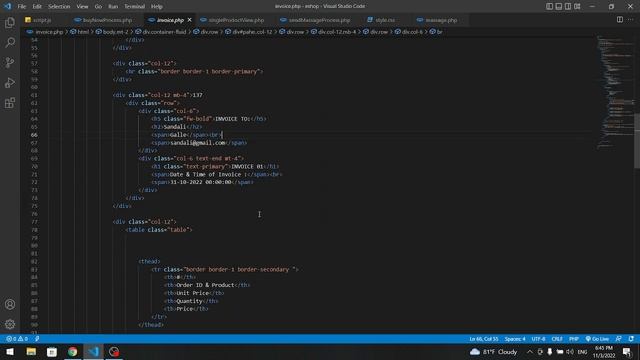
Task: Click the feedback icon in status bar
Action: pyautogui.click(x=619, y=339)
